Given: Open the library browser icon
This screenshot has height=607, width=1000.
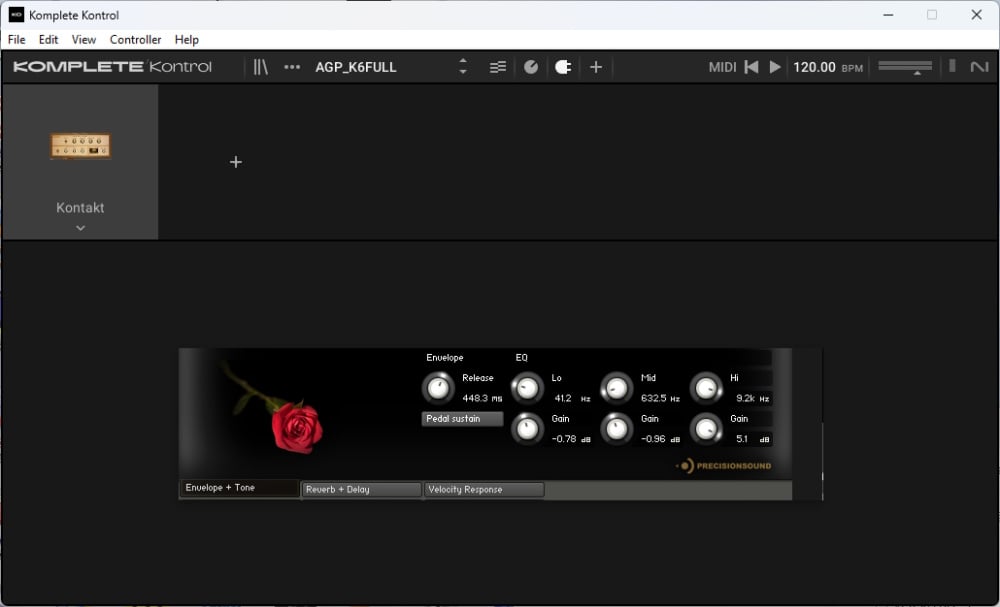Looking at the screenshot, I should tap(260, 67).
